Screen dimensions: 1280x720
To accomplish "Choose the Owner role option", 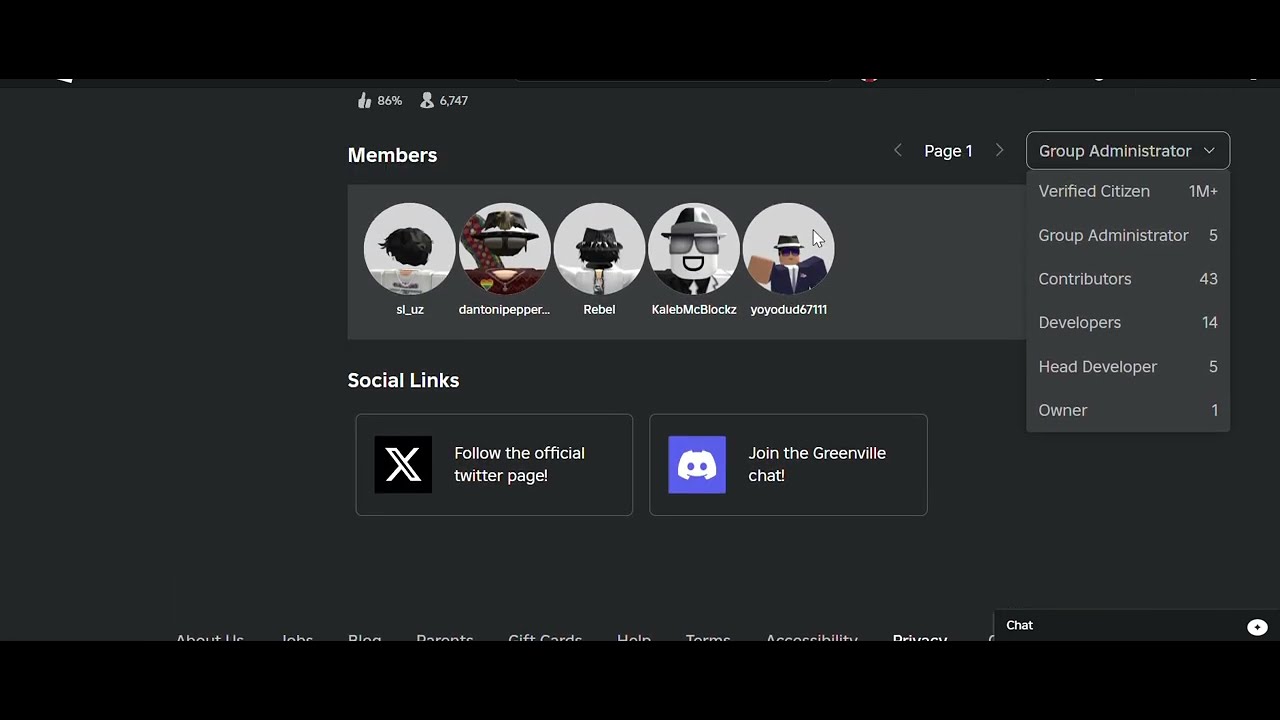I will [1128, 410].
